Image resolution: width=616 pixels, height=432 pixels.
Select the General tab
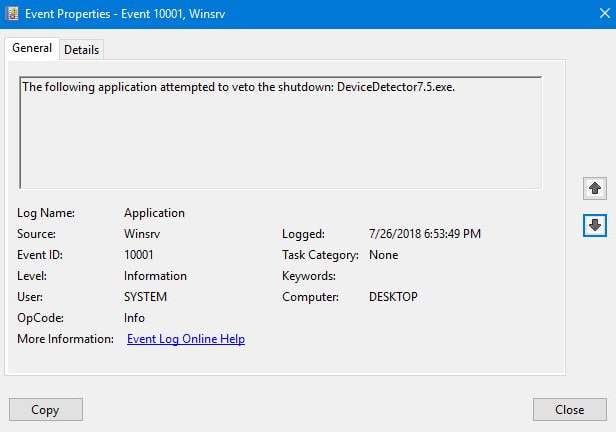point(32,48)
